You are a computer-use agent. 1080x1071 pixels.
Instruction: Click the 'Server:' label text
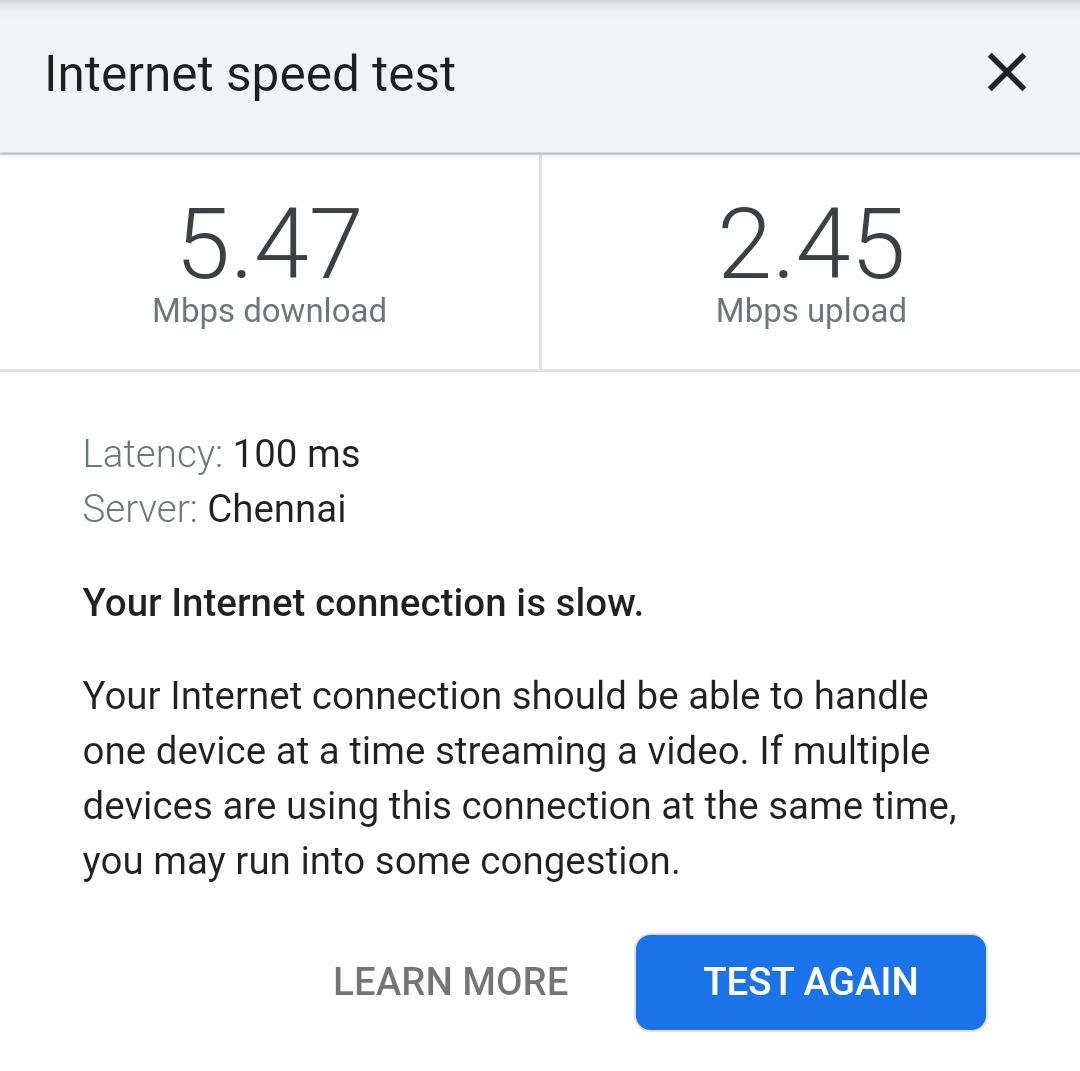pyautogui.click(x=139, y=509)
